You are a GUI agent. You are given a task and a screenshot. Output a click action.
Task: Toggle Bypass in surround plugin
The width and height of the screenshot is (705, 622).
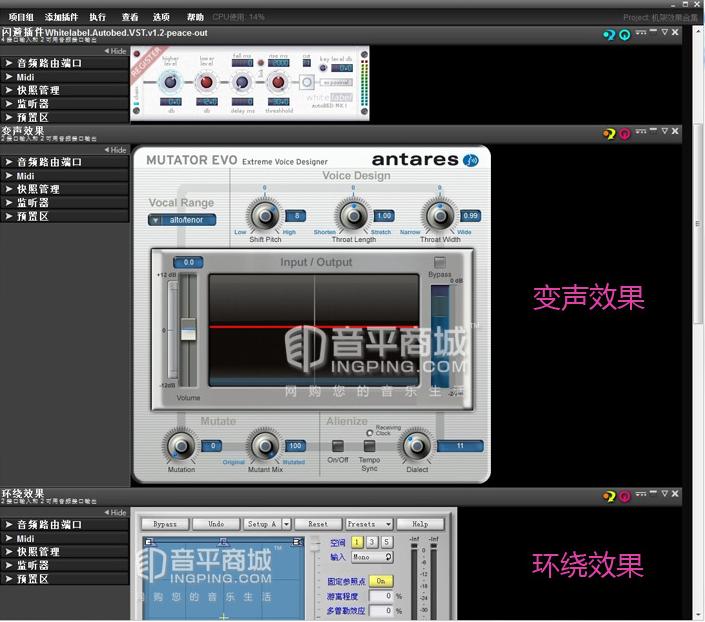(x=165, y=524)
